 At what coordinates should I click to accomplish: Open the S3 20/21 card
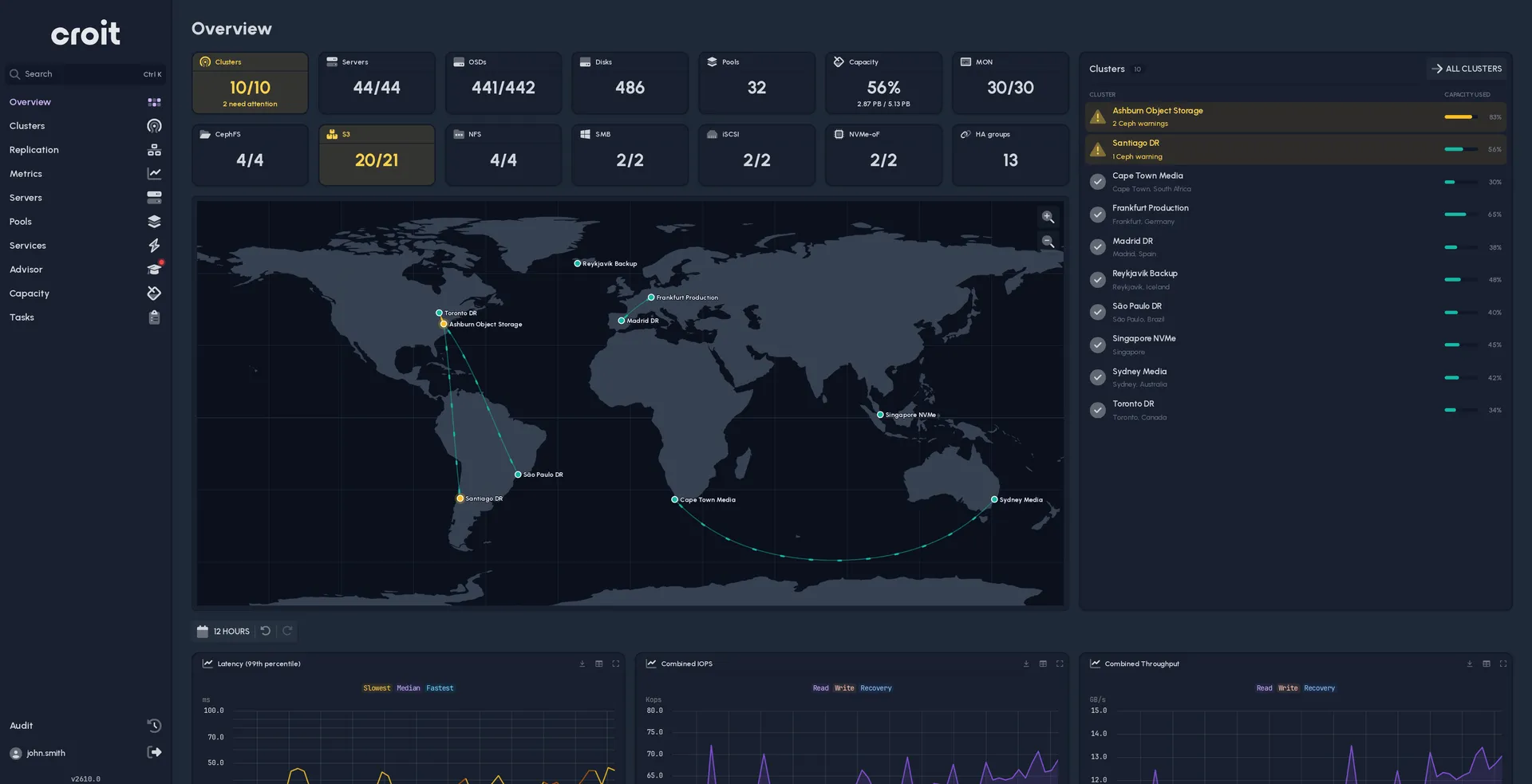[377, 155]
